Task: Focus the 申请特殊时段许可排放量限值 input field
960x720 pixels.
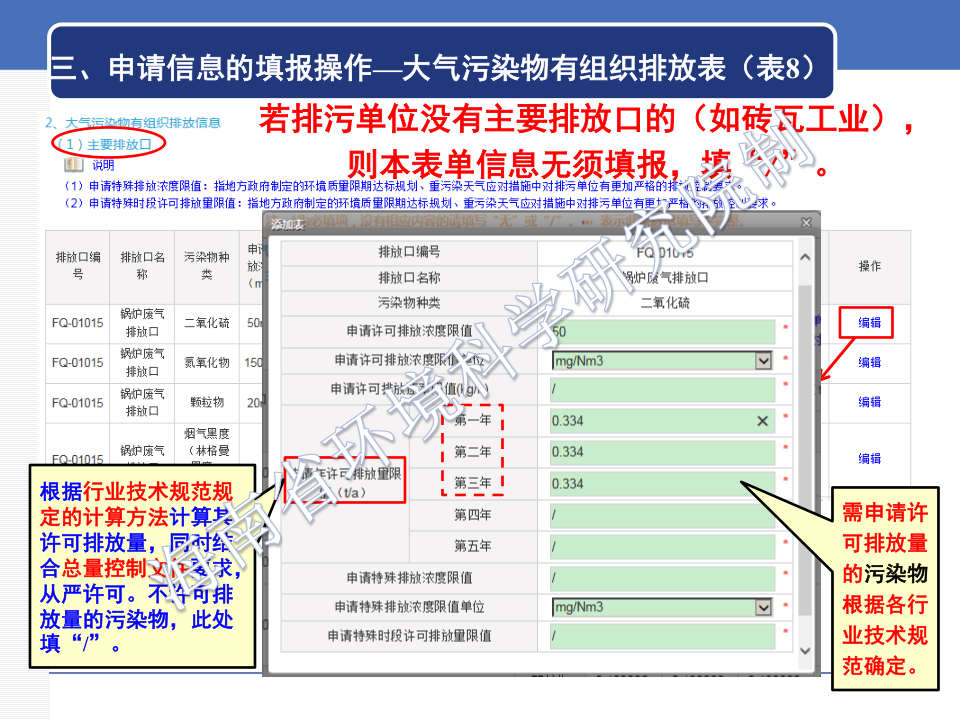Action: 662,636
